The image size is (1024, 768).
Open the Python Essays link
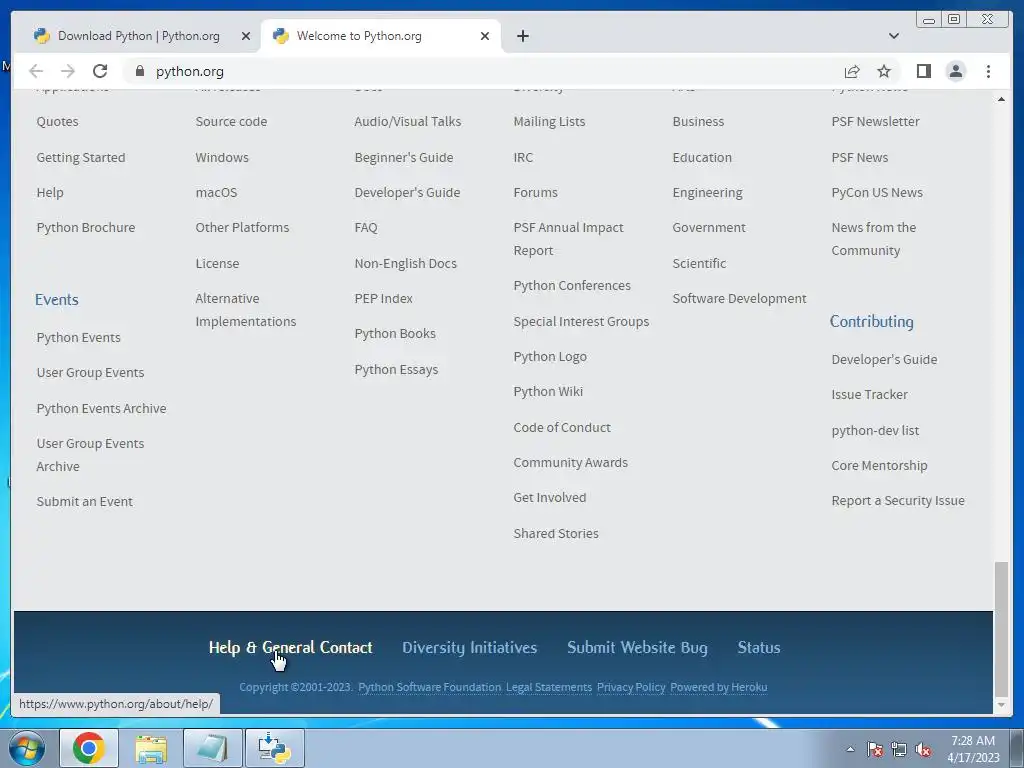point(396,370)
